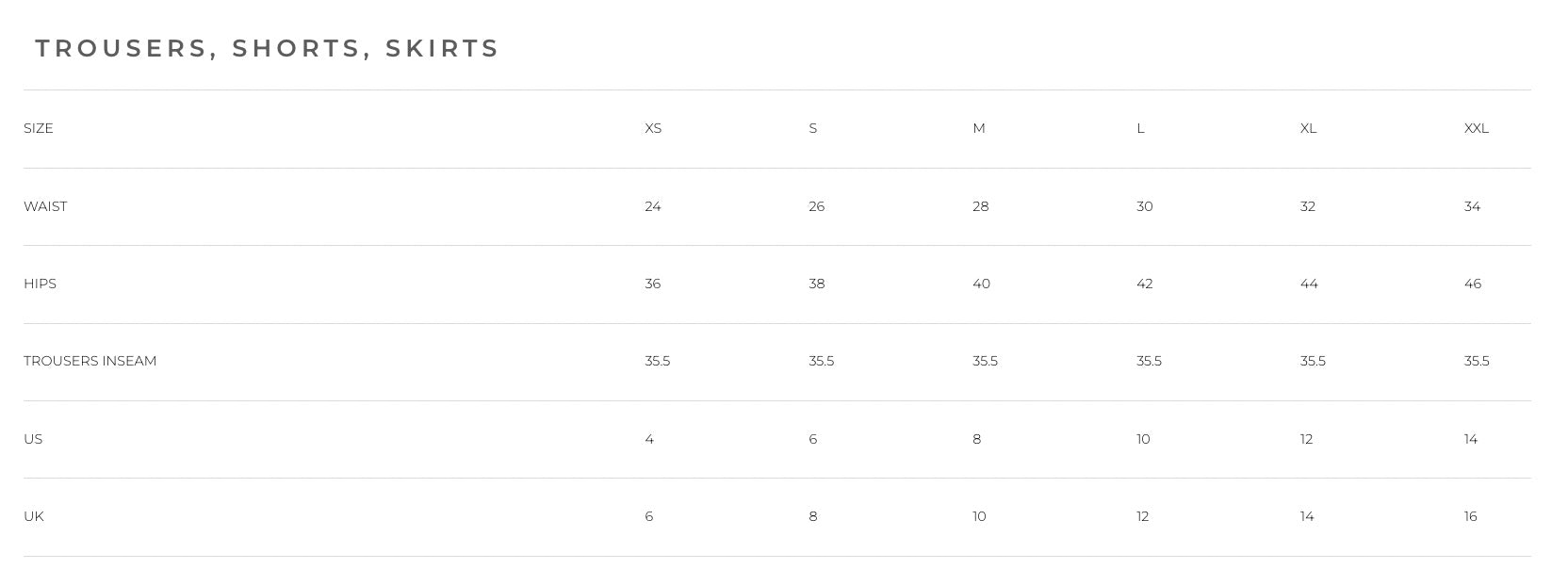Select hips value 38 for size S
The width and height of the screenshot is (1568, 569).
coord(816,284)
